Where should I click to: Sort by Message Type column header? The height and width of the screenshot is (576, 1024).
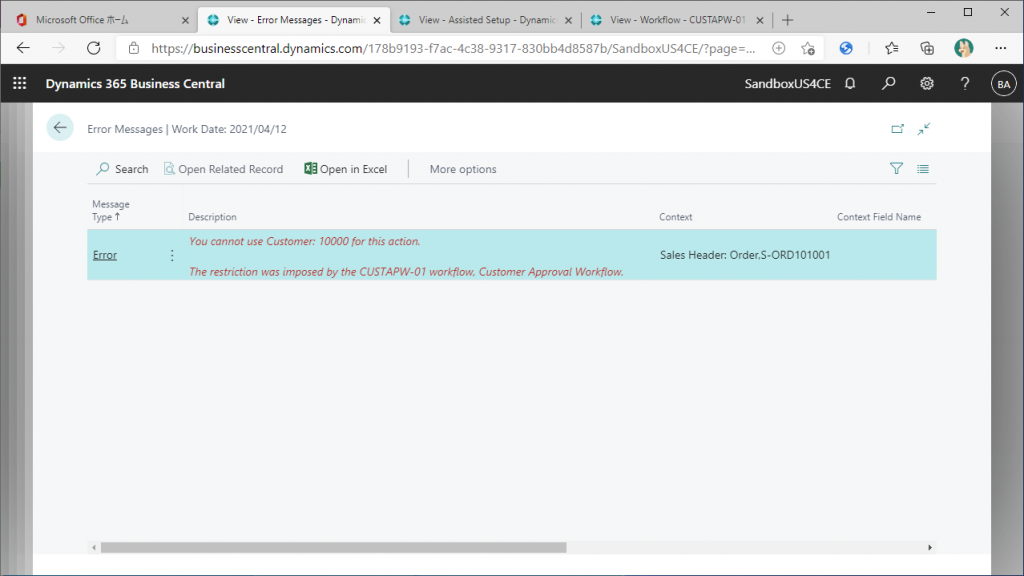pos(110,210)
